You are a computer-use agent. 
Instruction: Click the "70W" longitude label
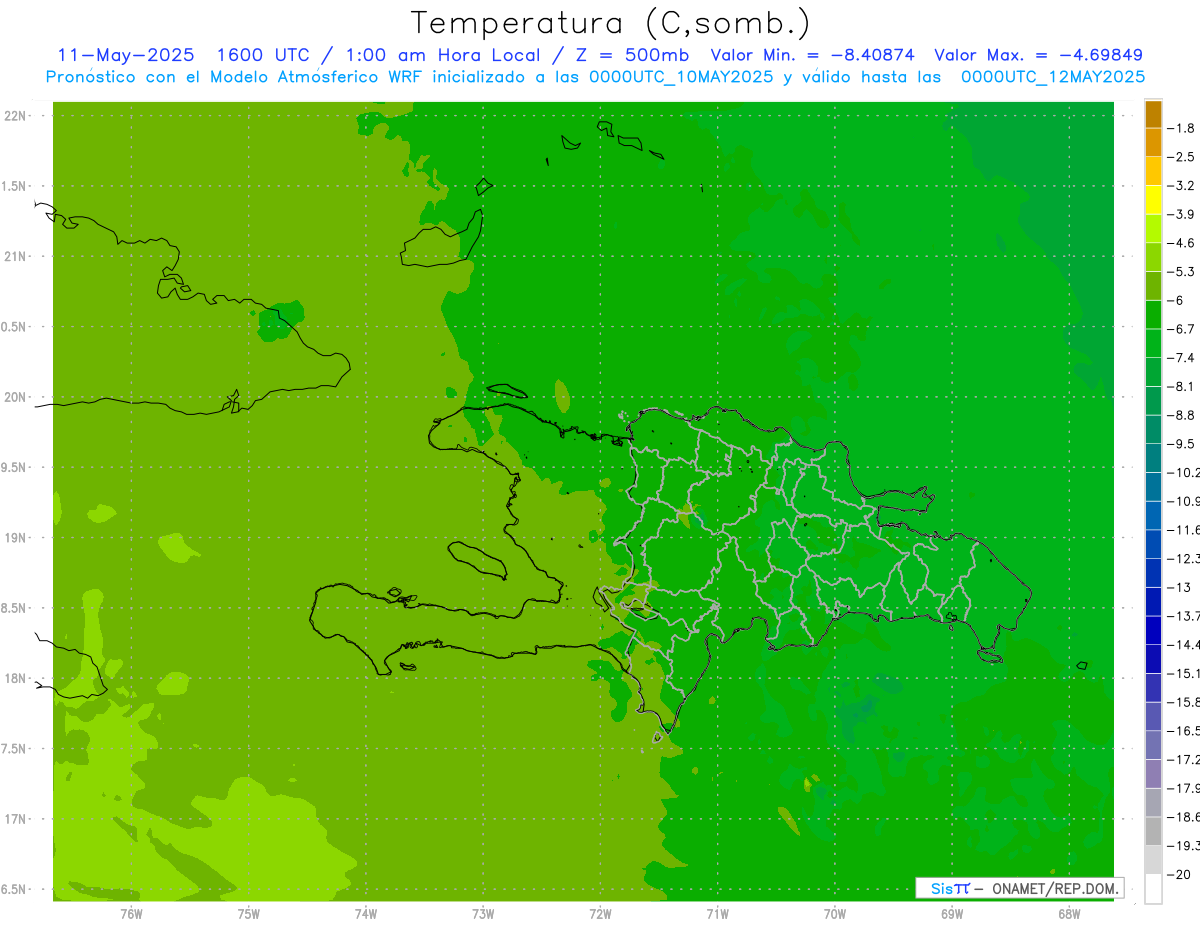coord(835,914)
